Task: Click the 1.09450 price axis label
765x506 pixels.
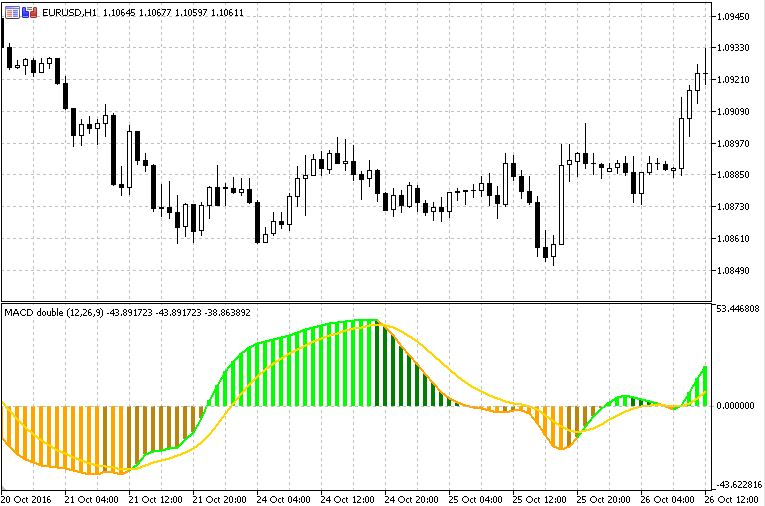Action: (735, 16)
